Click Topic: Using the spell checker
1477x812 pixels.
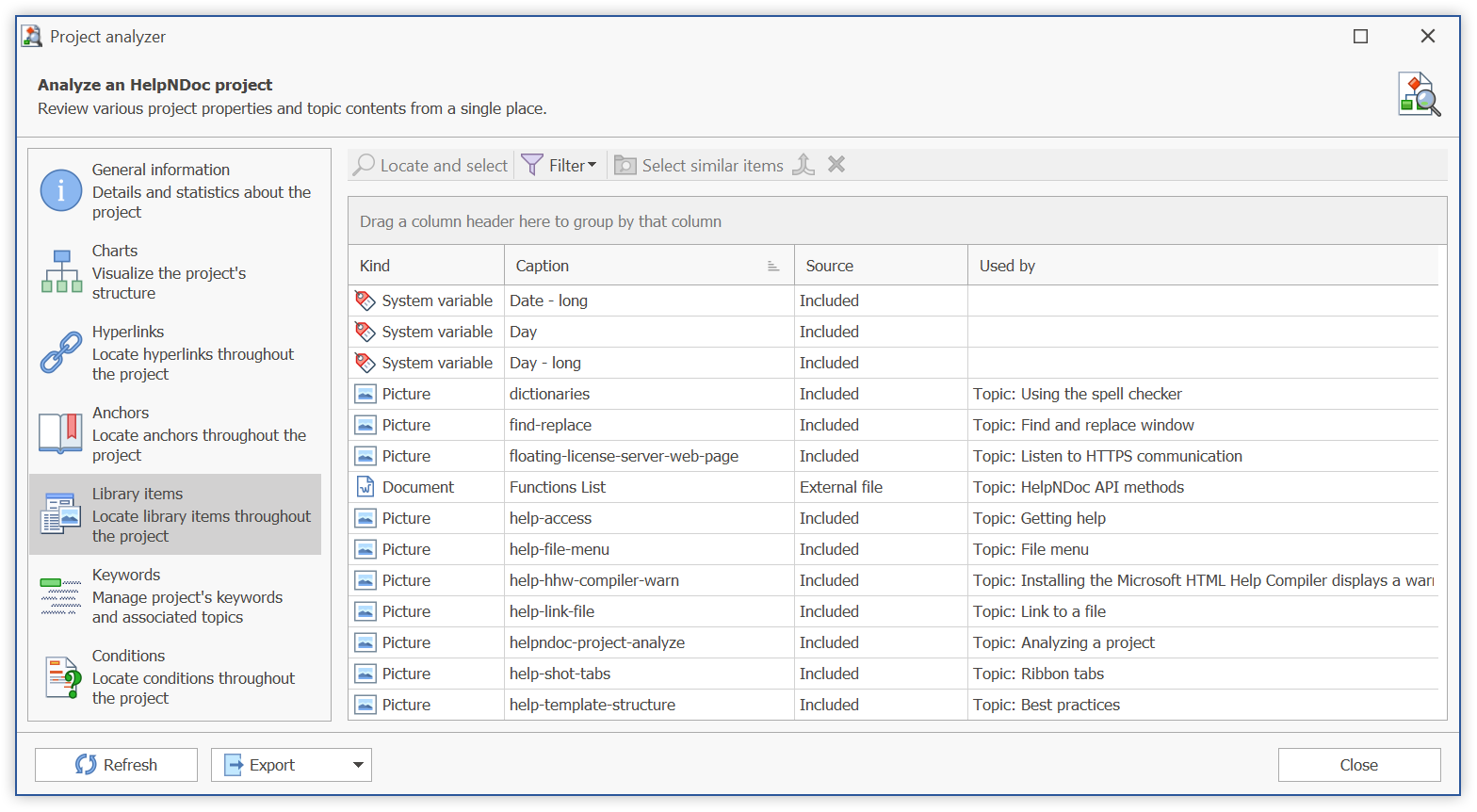(1078, 394)
